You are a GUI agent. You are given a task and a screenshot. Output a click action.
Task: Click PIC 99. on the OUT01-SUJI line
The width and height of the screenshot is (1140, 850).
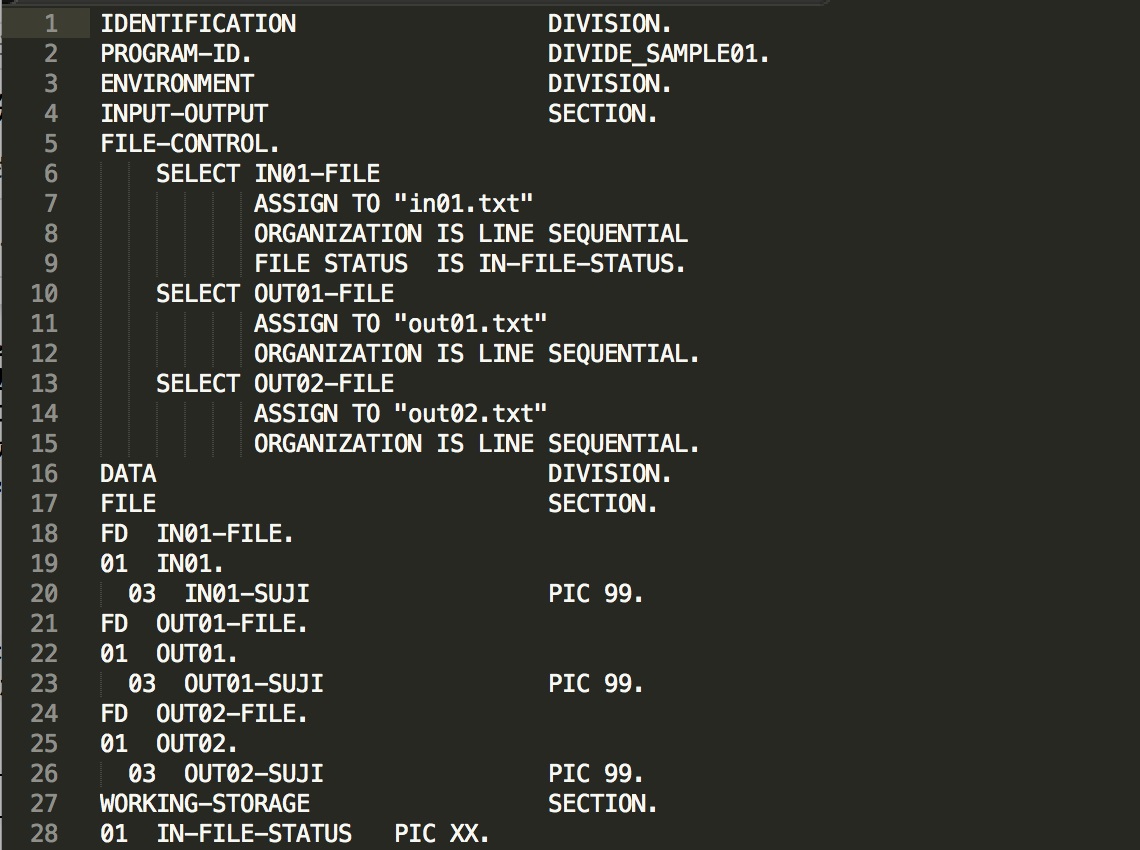pyautogui.click(x=595, y=684)
